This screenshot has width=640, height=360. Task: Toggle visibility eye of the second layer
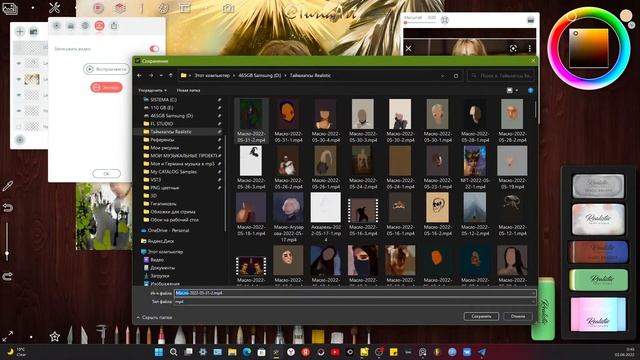[x=19, y=63]
